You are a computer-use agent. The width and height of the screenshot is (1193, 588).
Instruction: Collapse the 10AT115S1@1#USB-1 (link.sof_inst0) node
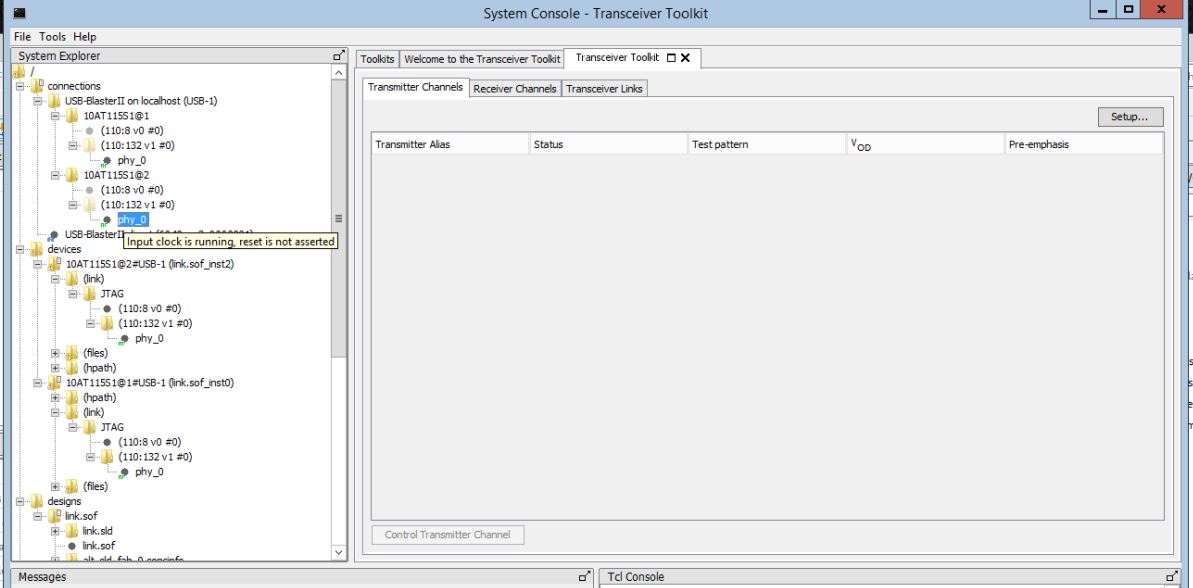point(37,383)
